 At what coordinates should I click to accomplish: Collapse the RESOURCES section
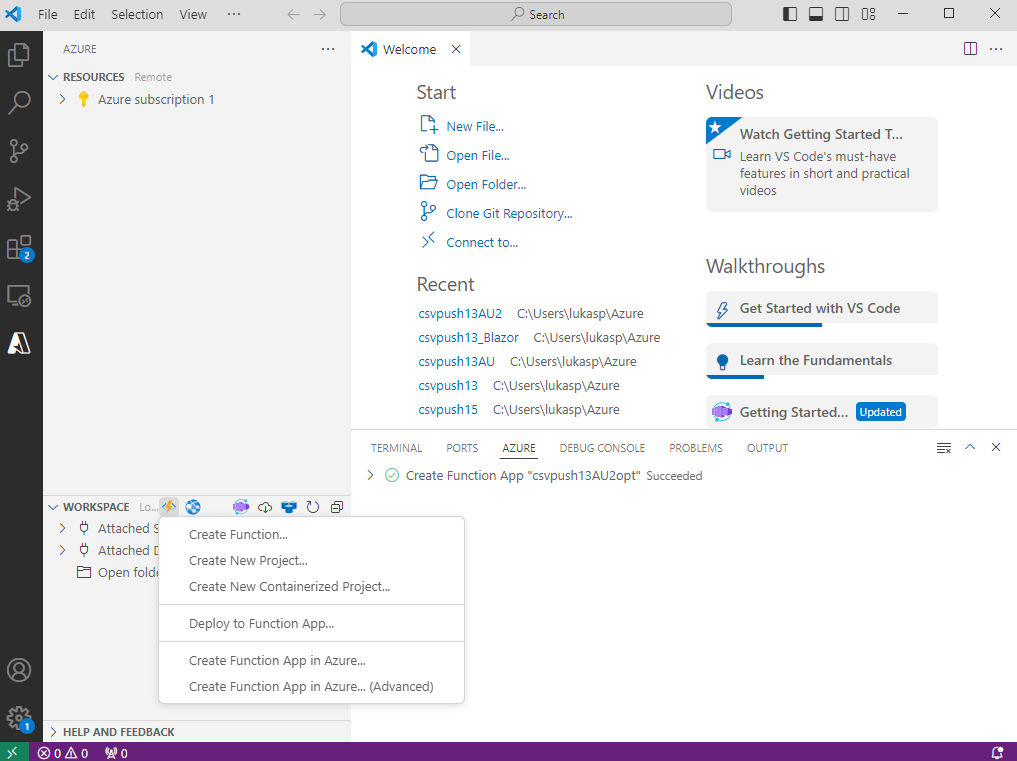(53, 77)
